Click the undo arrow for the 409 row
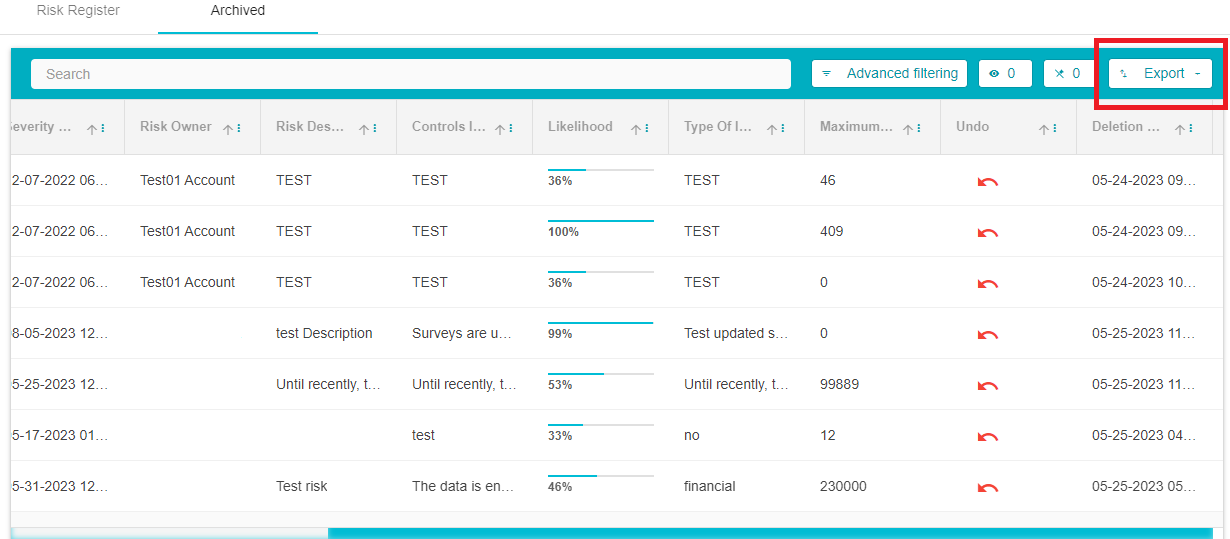 (987, 232)
